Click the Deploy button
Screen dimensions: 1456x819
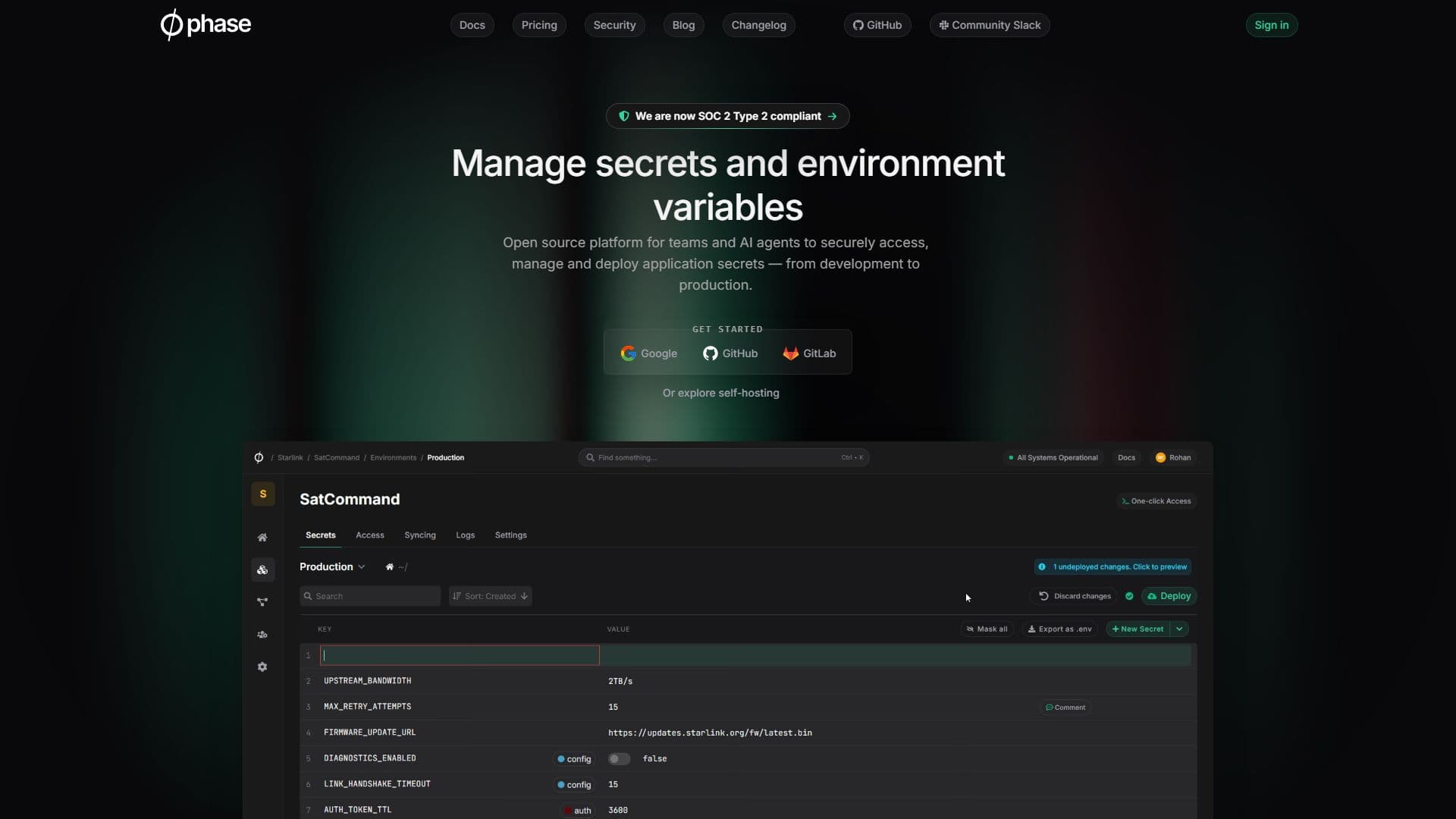(x=1169, y=596)
